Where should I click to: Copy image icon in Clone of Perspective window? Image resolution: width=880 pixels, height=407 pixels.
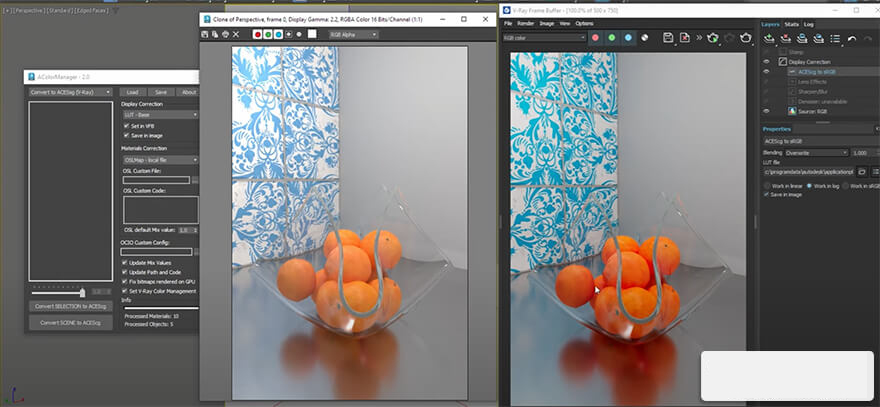215,34
